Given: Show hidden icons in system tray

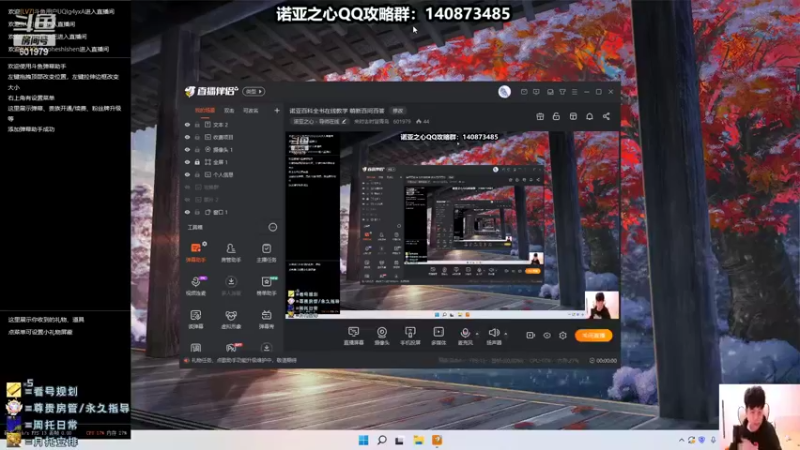Looking at the screenshot, I should click(682, 440).
